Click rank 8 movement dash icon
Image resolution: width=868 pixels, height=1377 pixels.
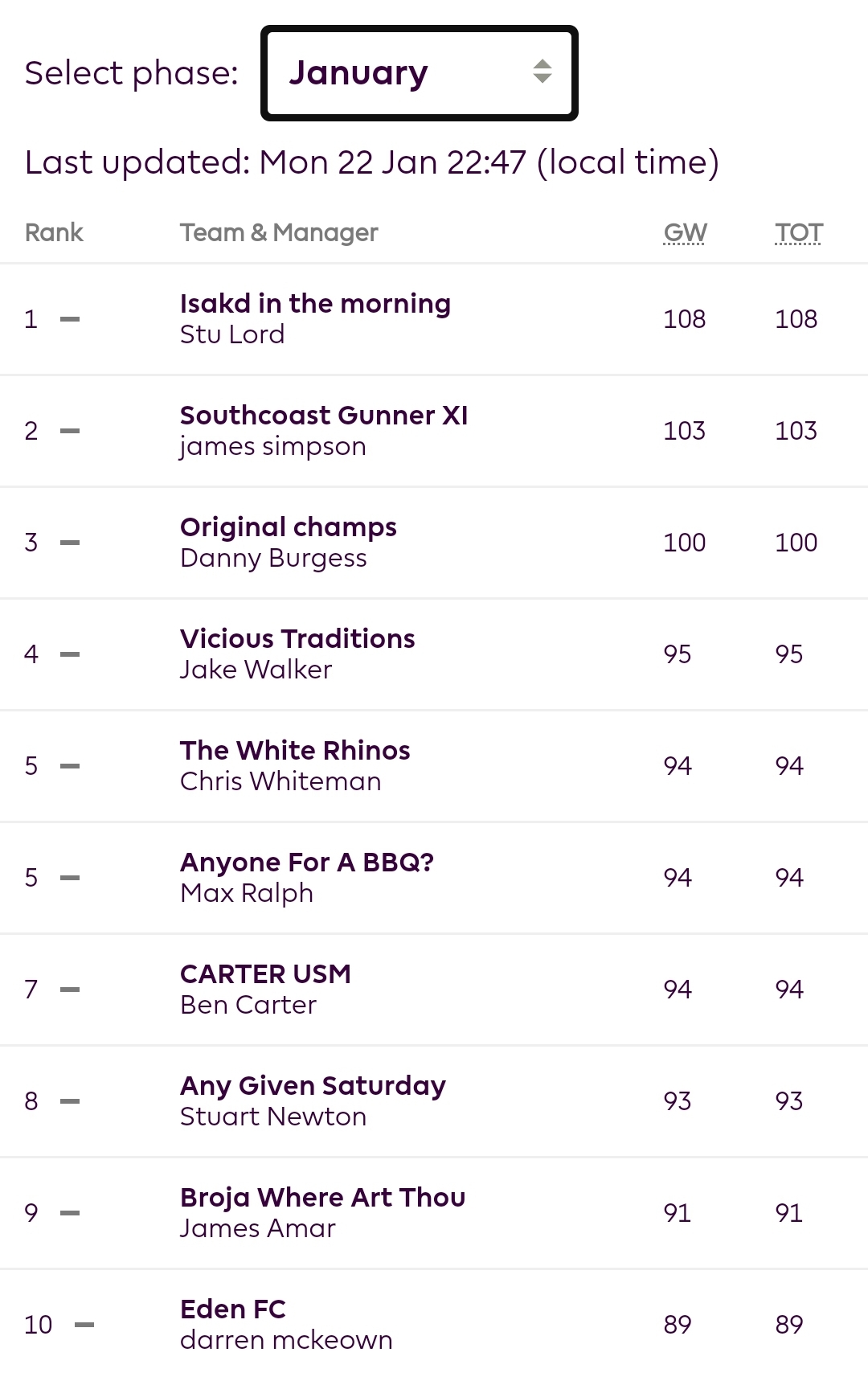(70, 1102)
